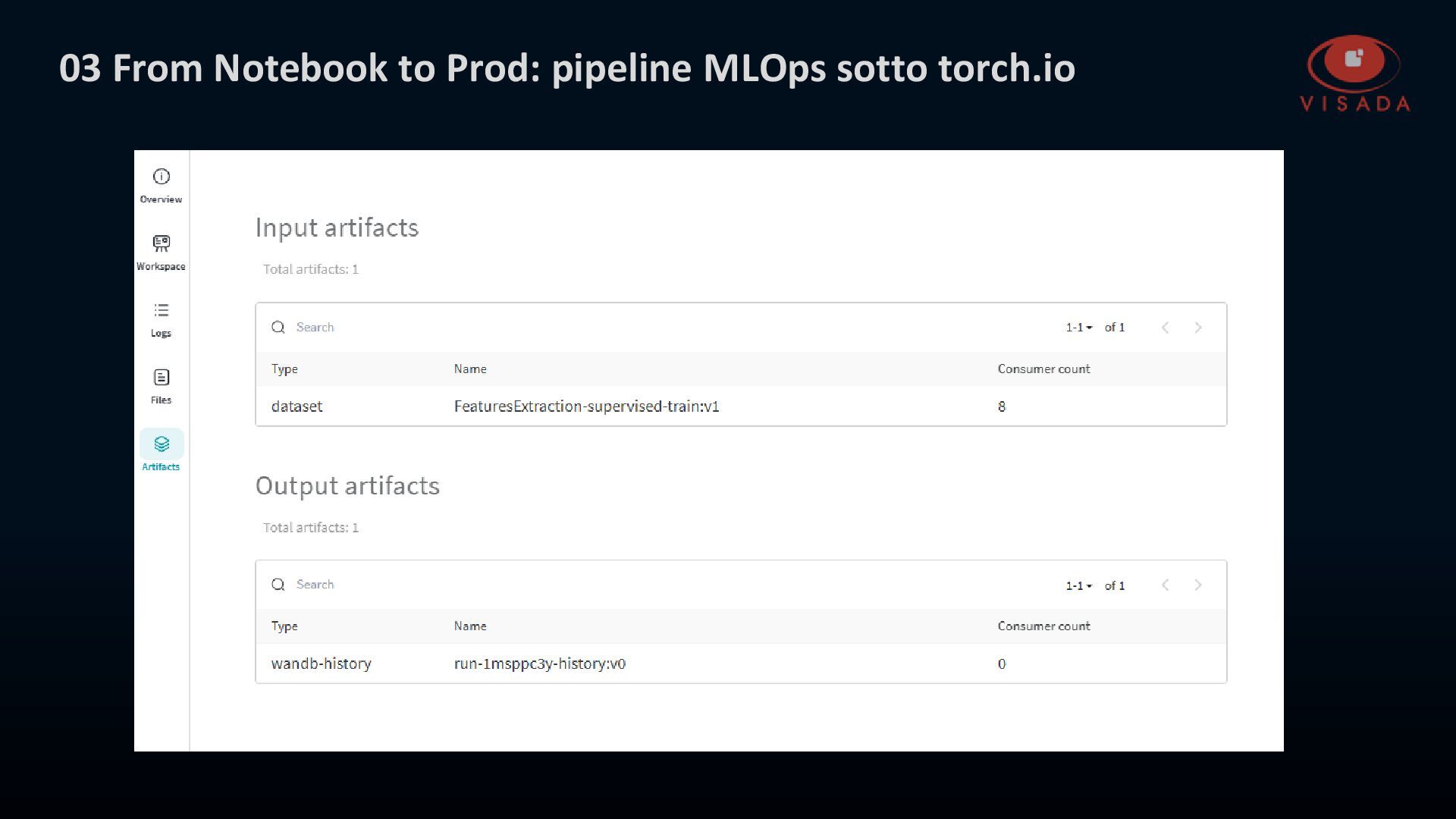The image size is (1456, 819).
Task: Click the Output artifacts search magnifier icon
Action: (x=278, y=584)
